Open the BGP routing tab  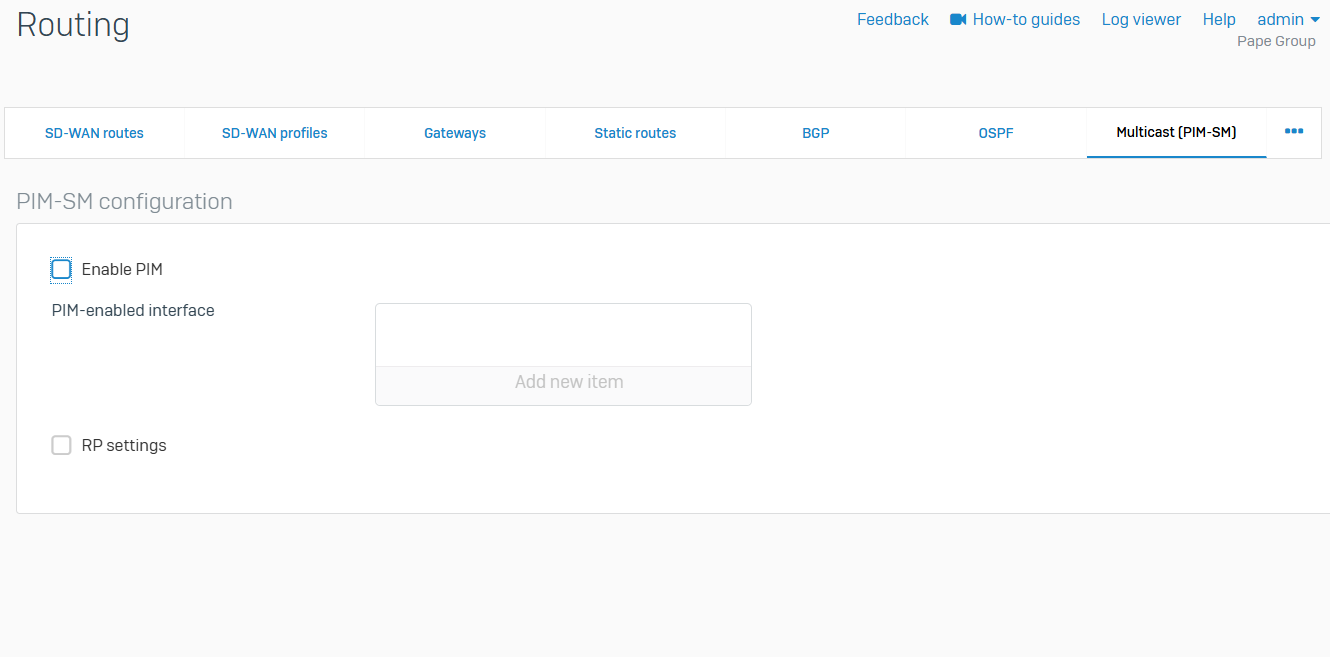click(815, 133)
